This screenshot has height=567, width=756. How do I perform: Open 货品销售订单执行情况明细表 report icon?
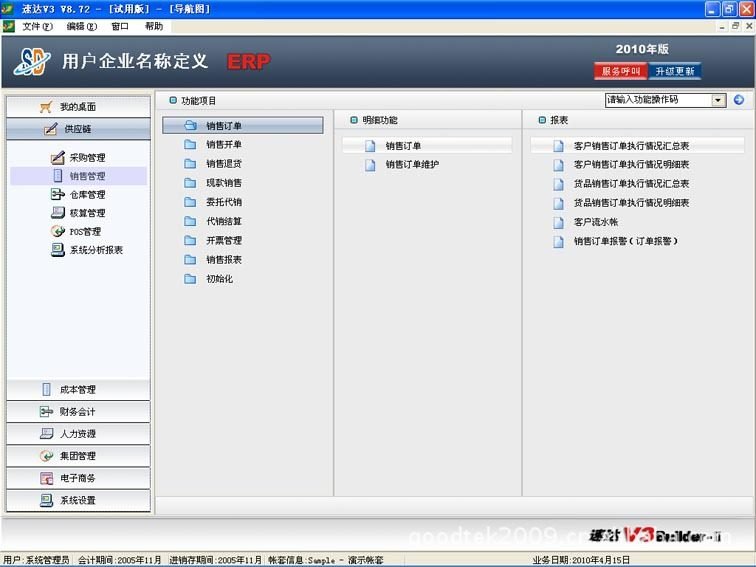(x=558, y=203)
